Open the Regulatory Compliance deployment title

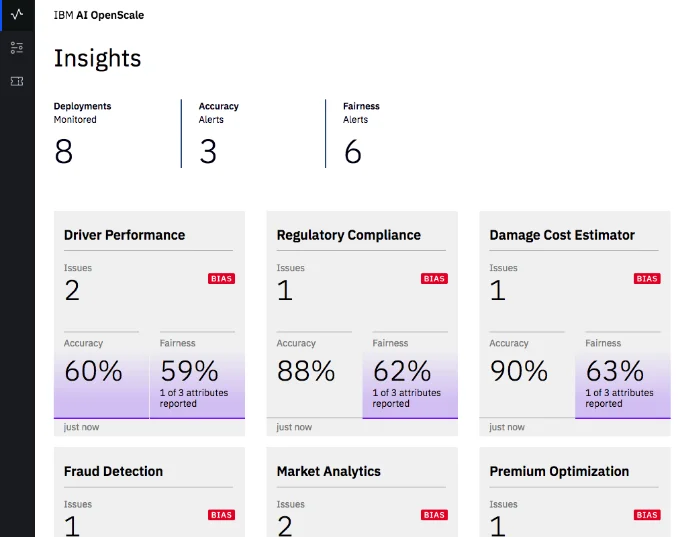(349, 235)
